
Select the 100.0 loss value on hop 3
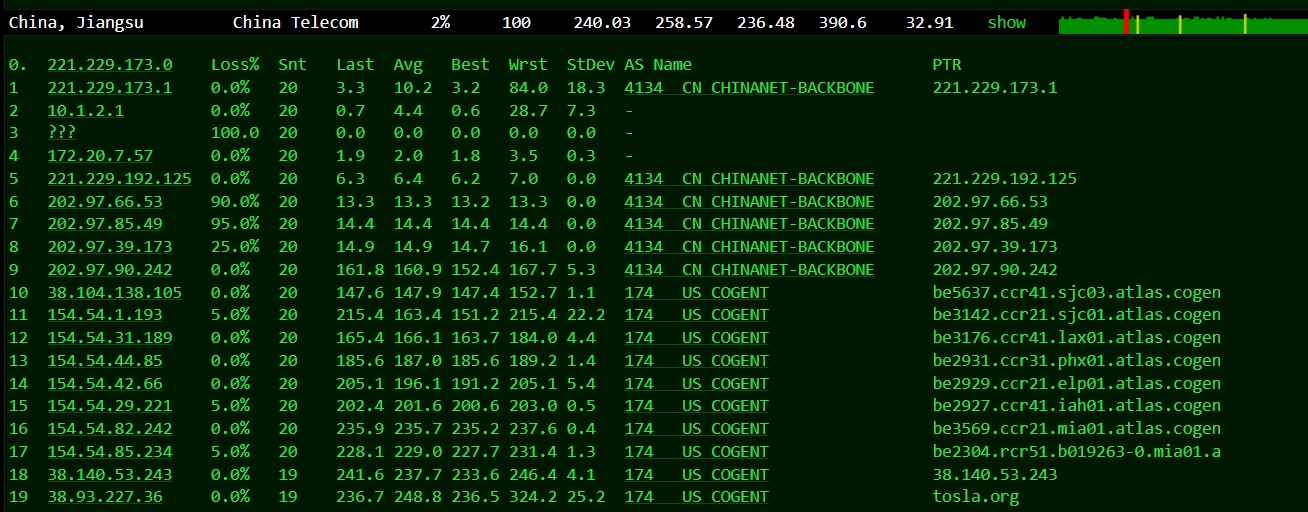click(235, 133)
